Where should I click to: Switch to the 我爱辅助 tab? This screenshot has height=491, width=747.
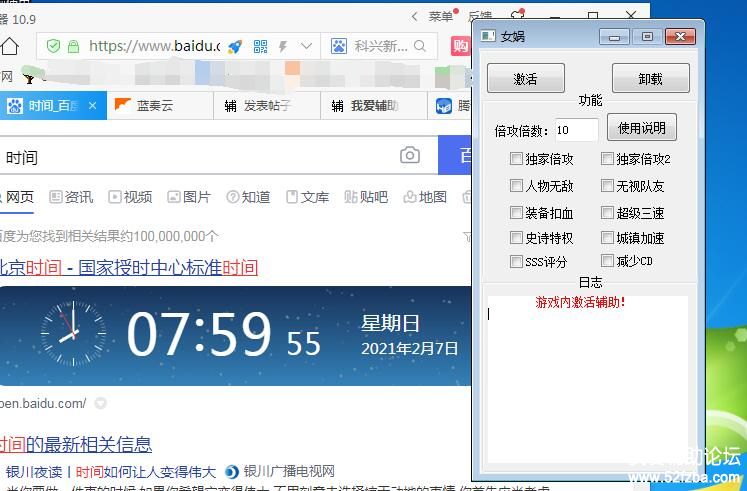click(374, 105)
